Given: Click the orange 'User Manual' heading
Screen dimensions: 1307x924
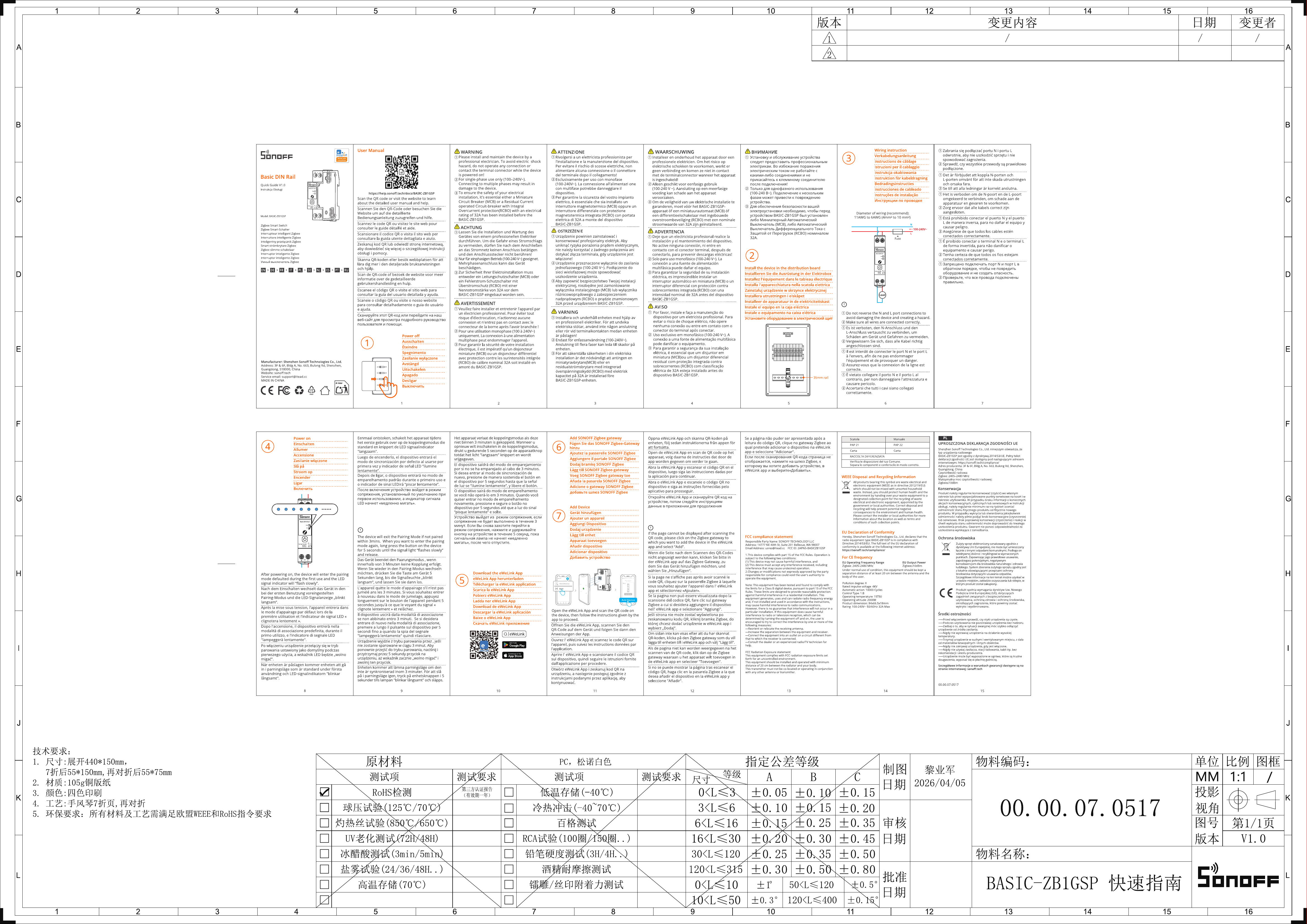Looking at the screenshot, I should click(x=370, y=151).
